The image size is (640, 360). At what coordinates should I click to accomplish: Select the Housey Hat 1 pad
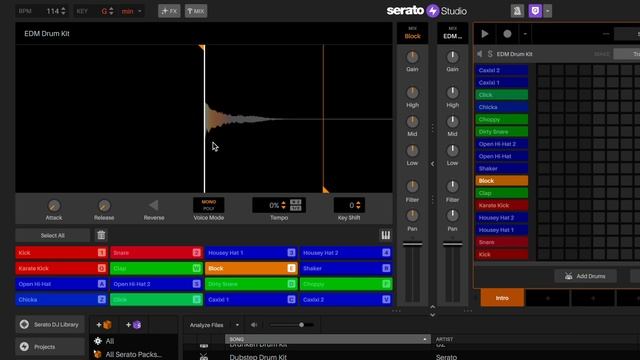pos(251,253)
